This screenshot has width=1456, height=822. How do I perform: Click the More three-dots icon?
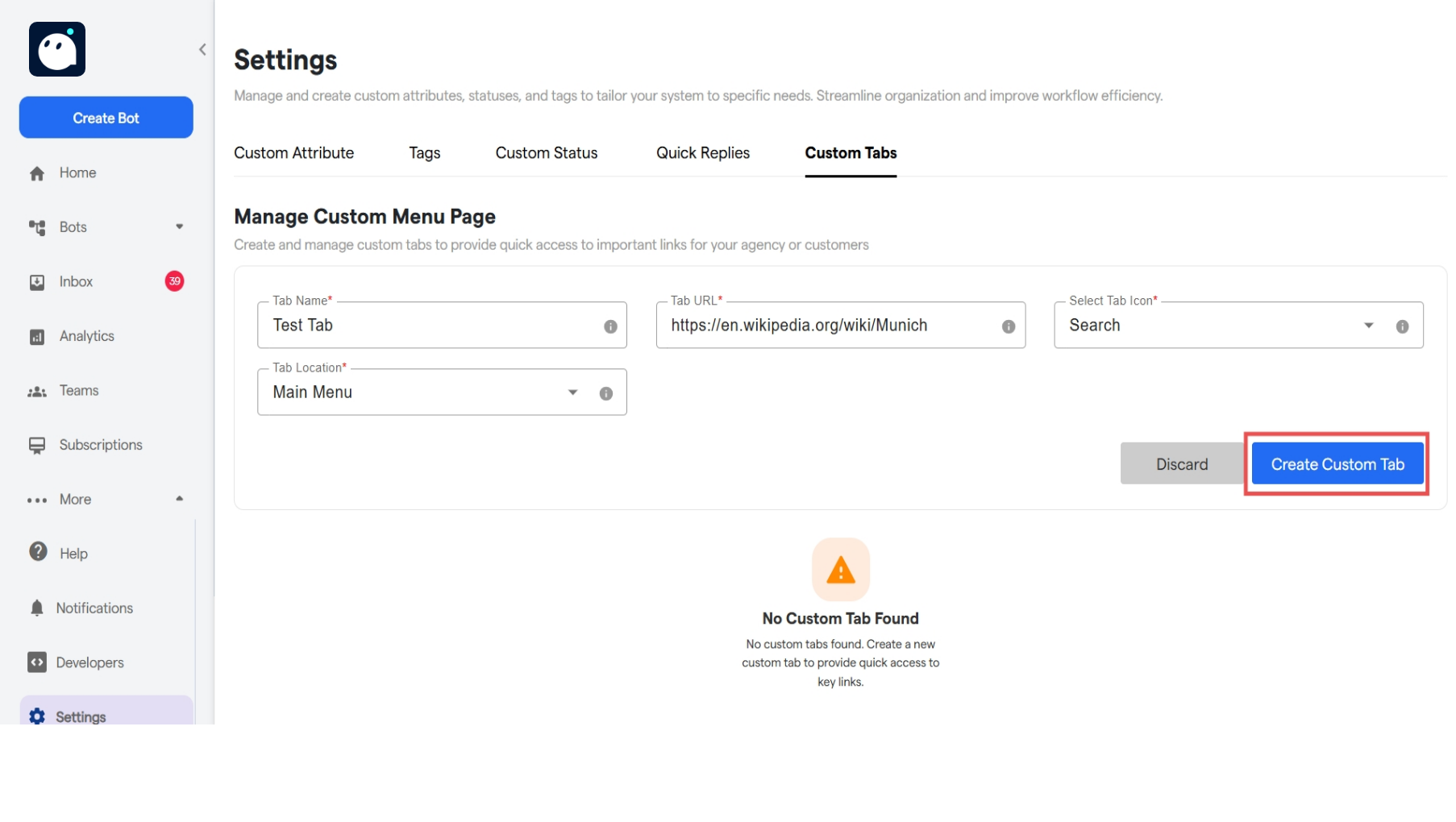(x=37, y=500)
